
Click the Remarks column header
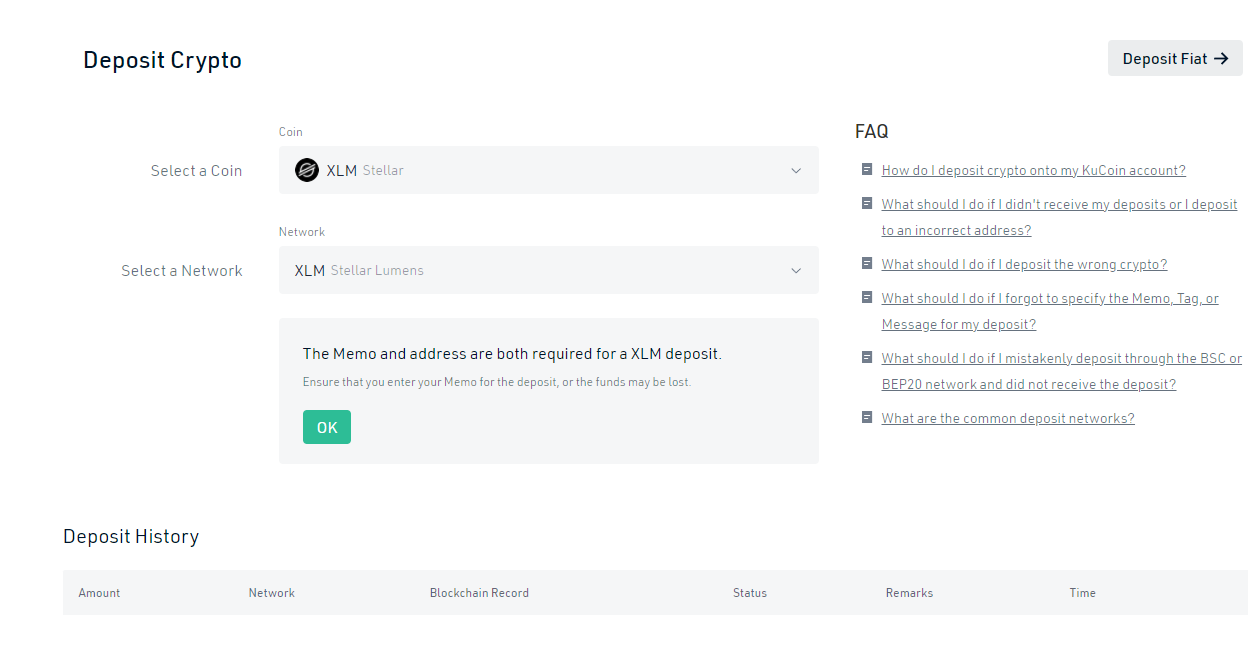pos(909,593)
